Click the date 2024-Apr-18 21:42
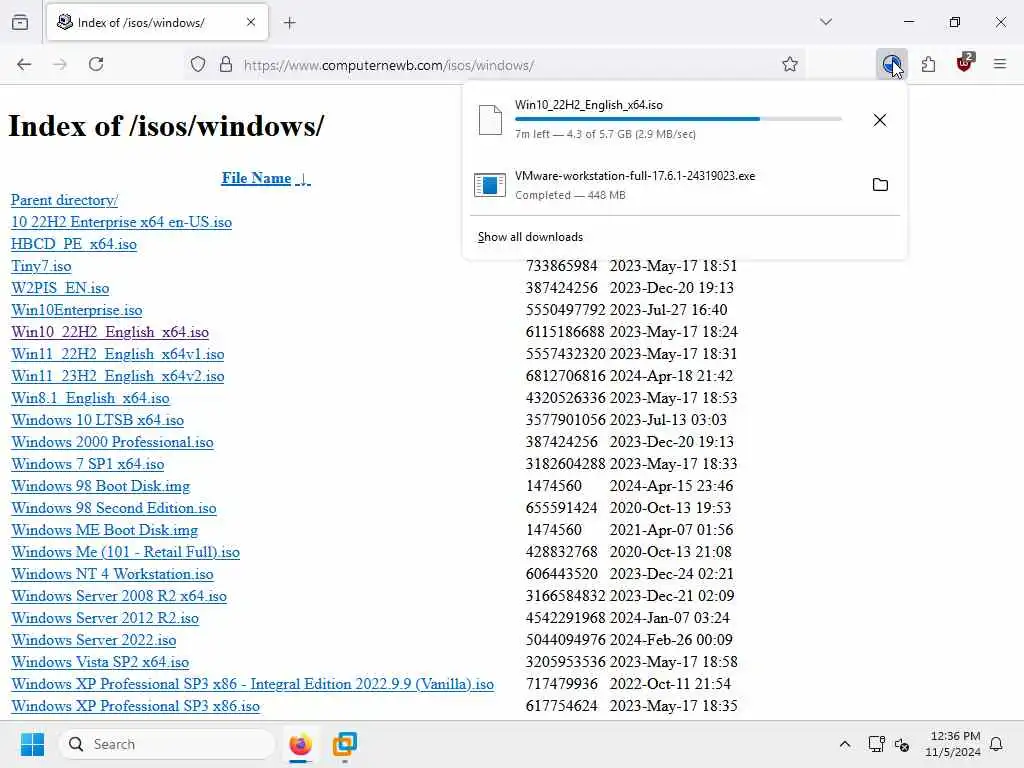The height and width of the screenshot is (768, 1024). 671,376
